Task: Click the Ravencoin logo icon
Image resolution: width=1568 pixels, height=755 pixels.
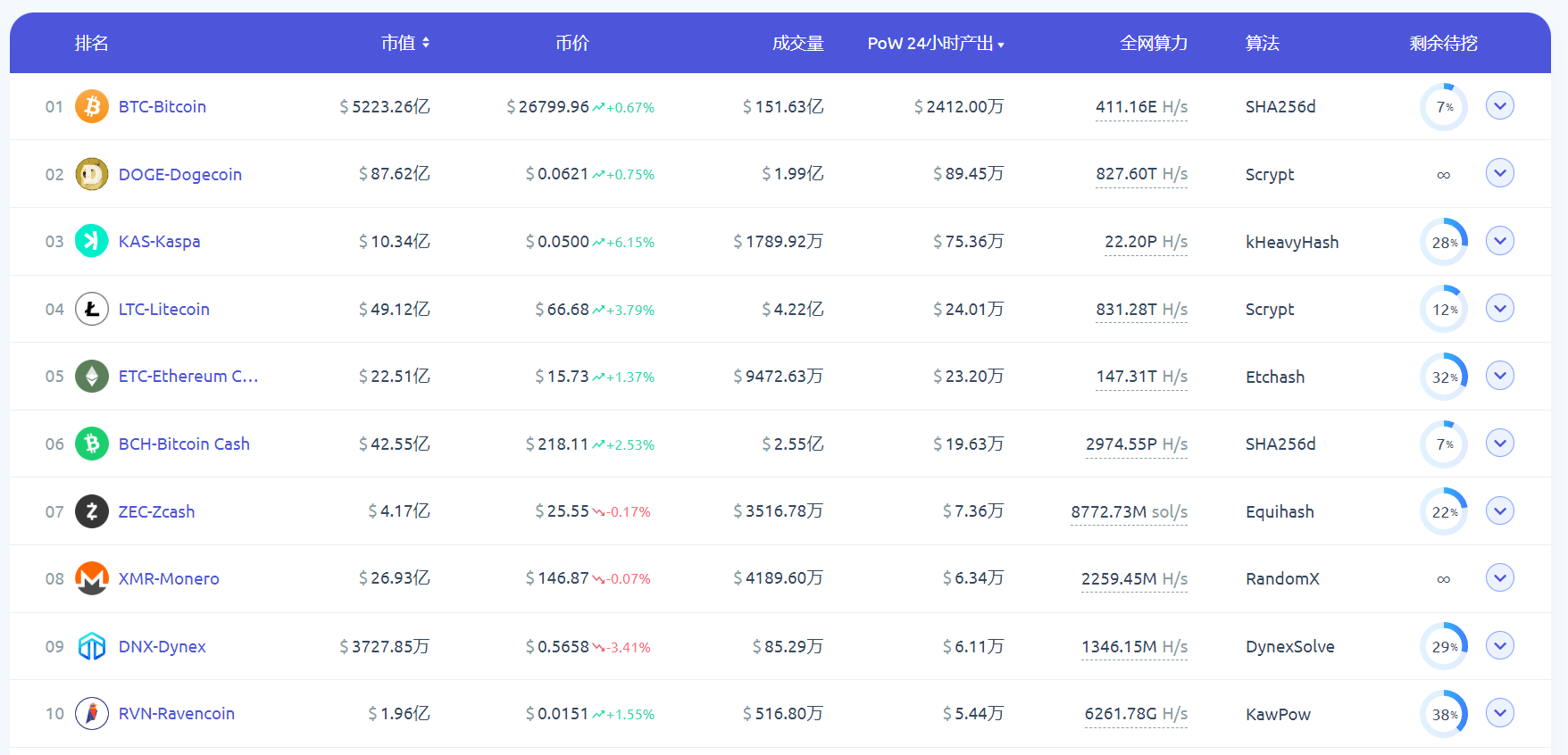Action: [x=92, y=713]
